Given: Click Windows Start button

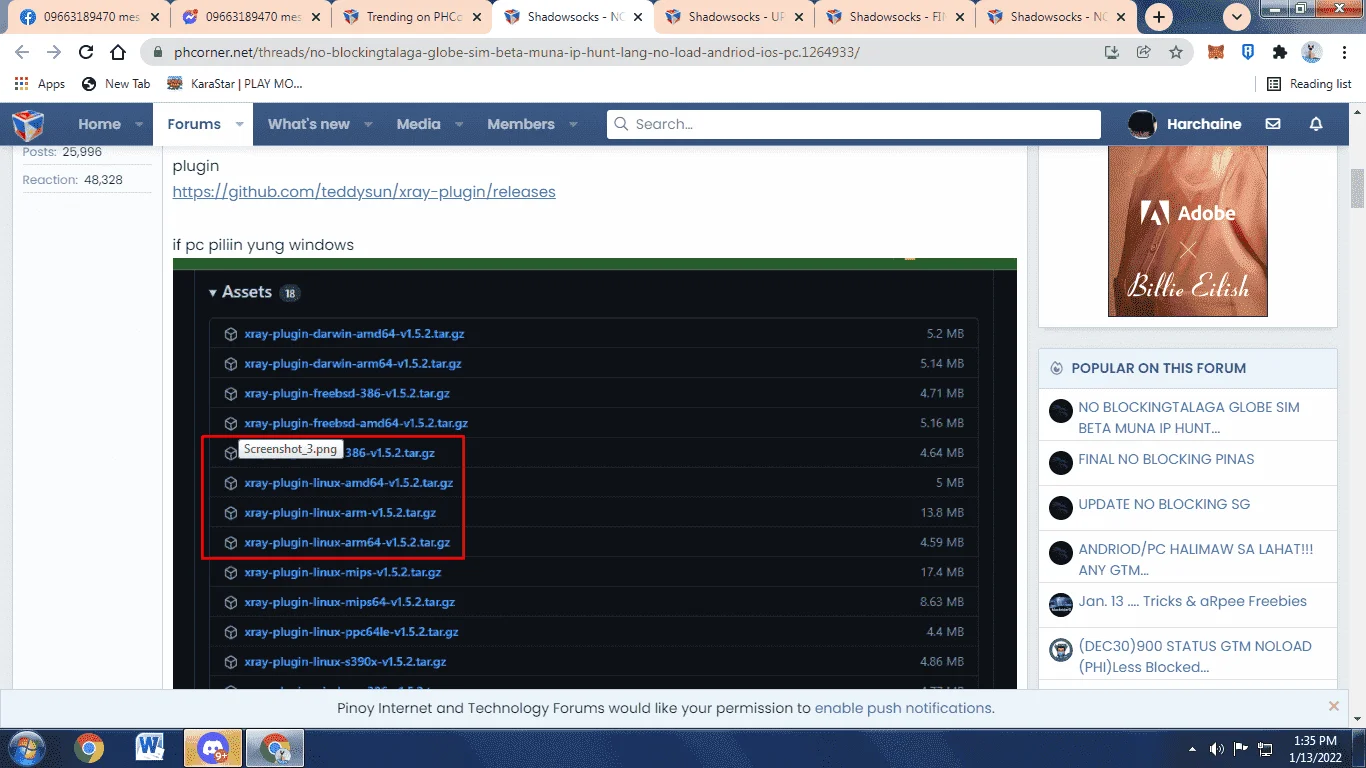Looking at the screenshot, I should click(x=26, y=748).
